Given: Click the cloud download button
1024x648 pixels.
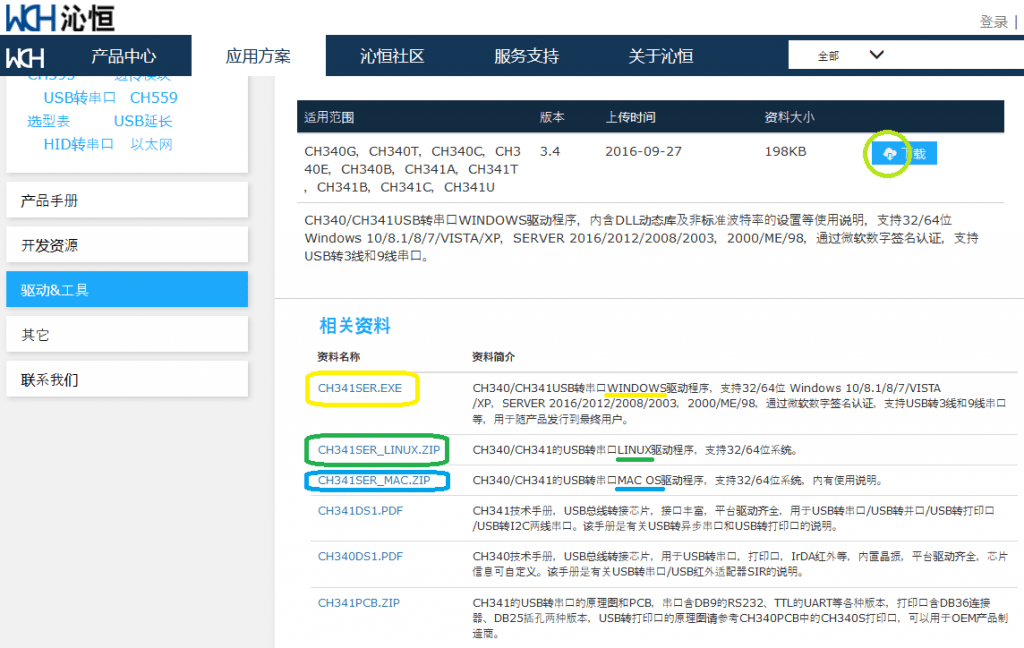Looking at the screenshot, I should (x=904, y=153).
